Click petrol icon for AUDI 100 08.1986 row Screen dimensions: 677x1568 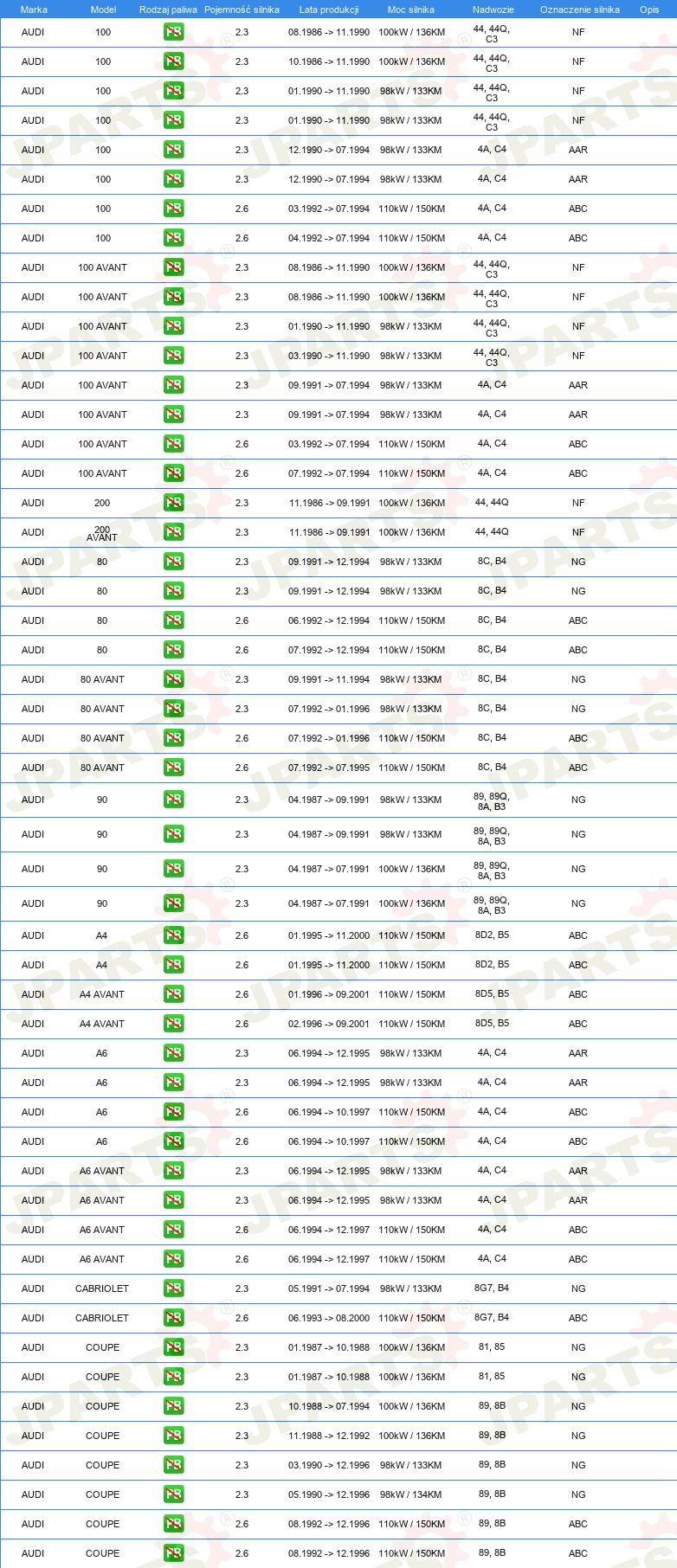click(x=173, y=32)
